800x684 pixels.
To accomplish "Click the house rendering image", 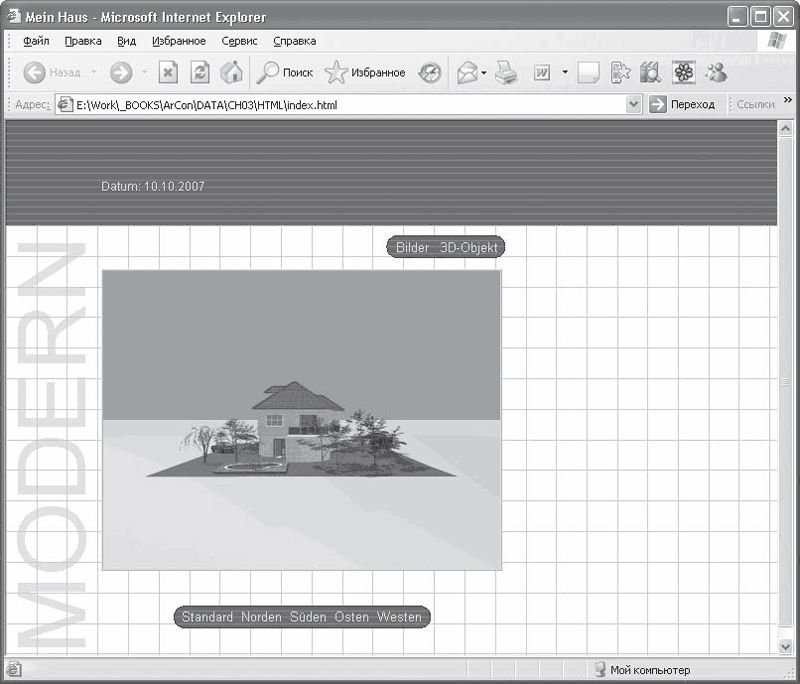I will tap(301, 420).
